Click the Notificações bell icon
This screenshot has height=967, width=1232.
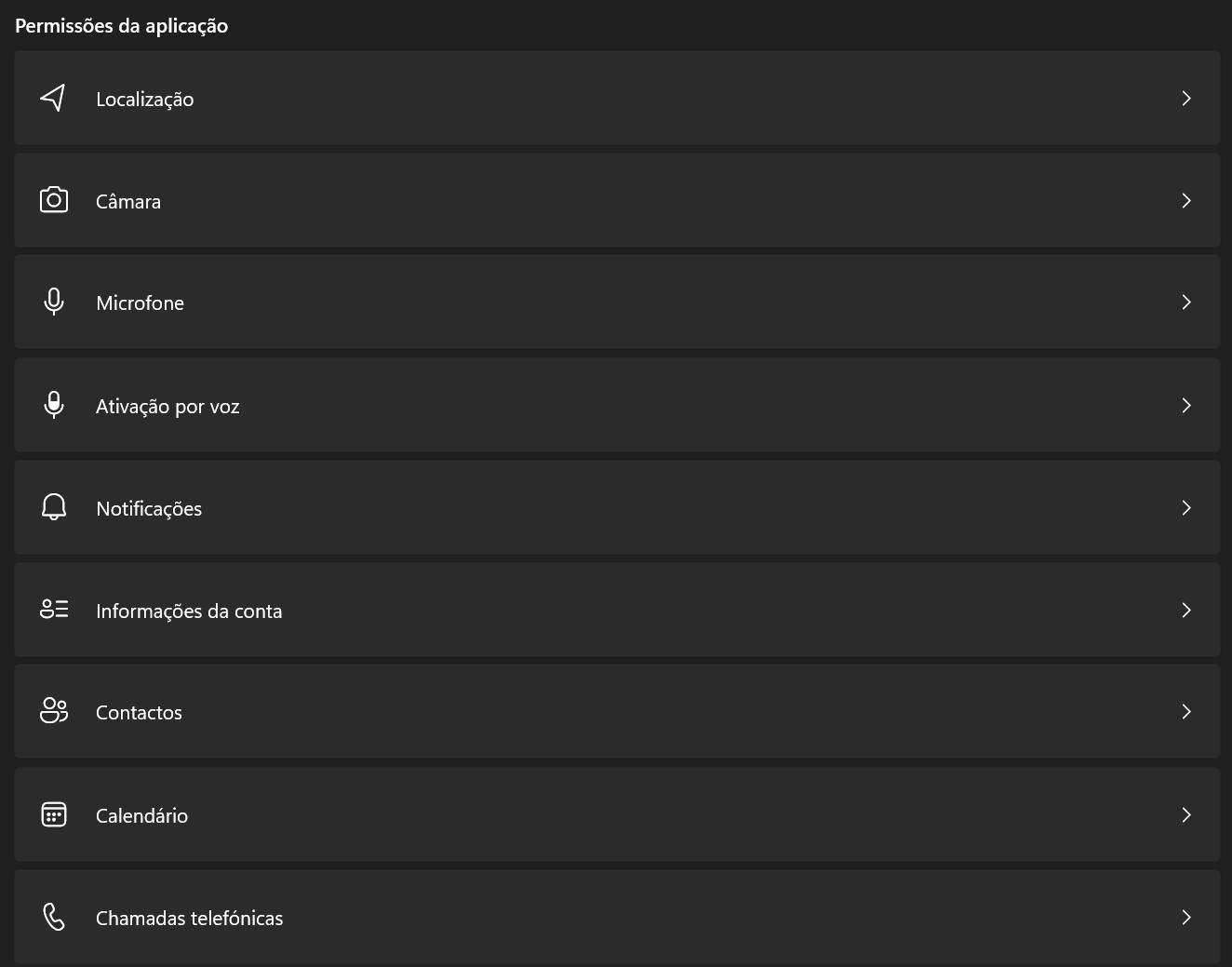coord(54,507)
